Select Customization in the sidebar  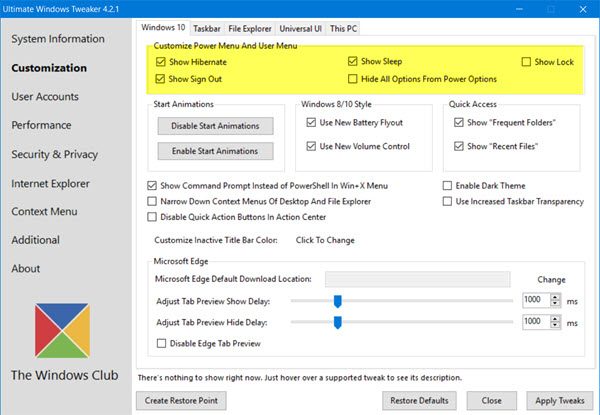coord(49,68)
